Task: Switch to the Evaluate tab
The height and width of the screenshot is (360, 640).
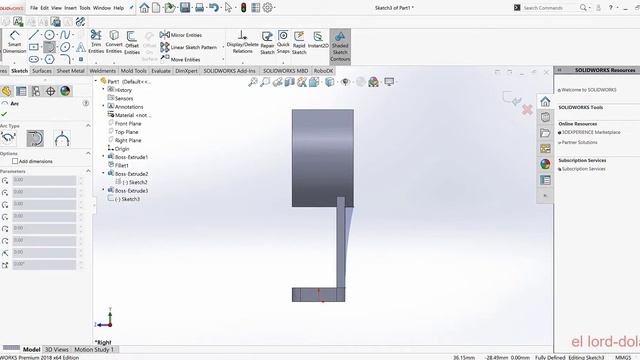Action: [x=161, y=71]
